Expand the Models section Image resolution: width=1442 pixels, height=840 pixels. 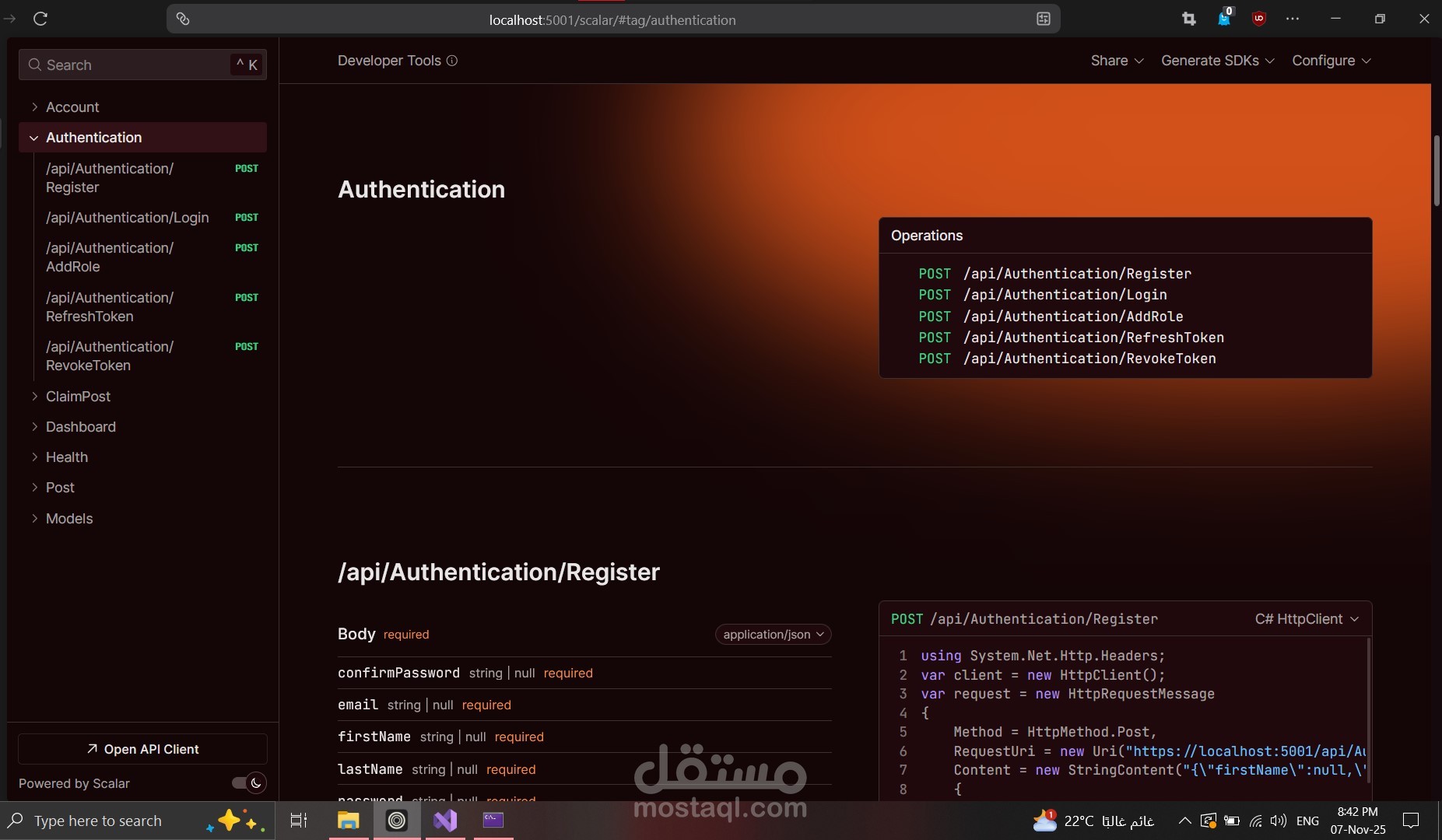[142, 519]
